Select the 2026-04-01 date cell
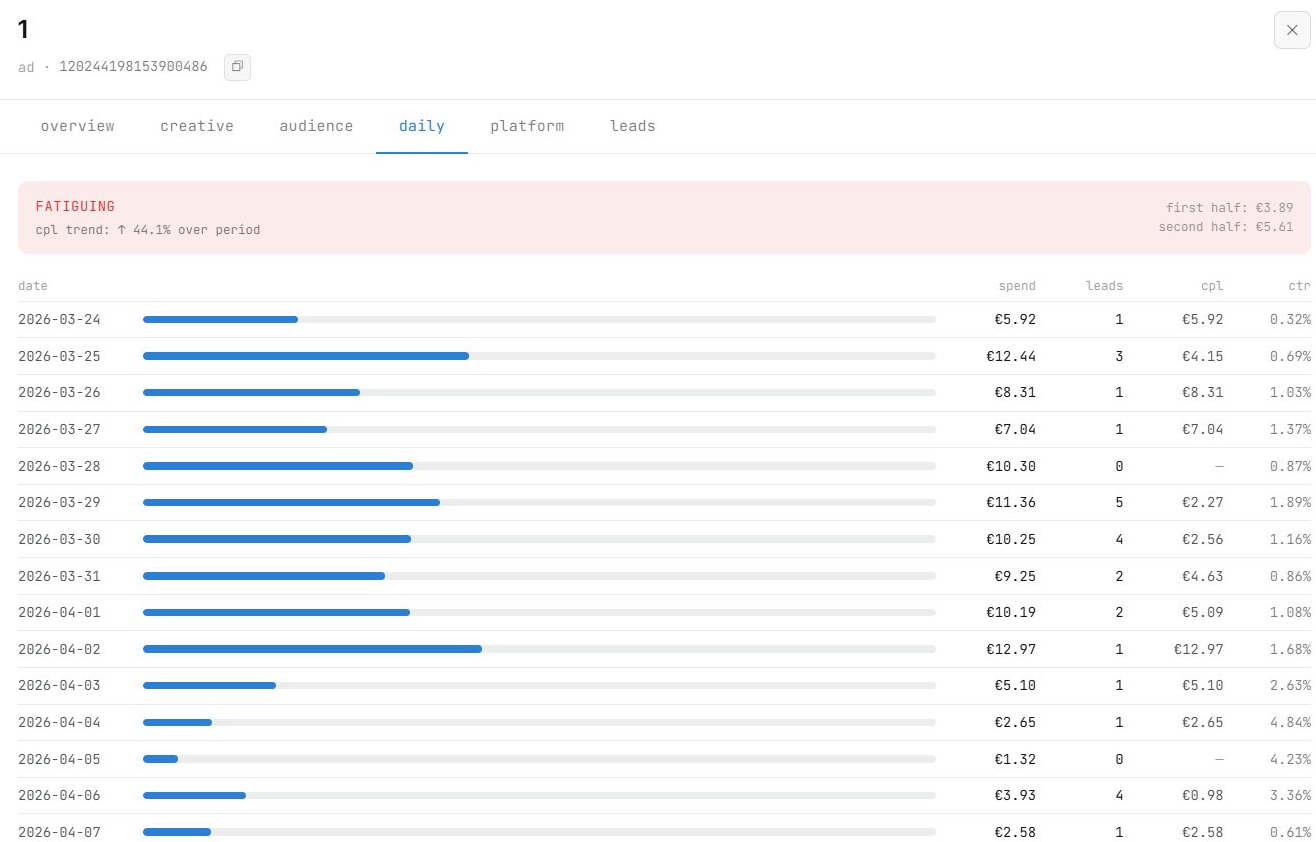This screenshot has height=842, width=1316. 59,612
